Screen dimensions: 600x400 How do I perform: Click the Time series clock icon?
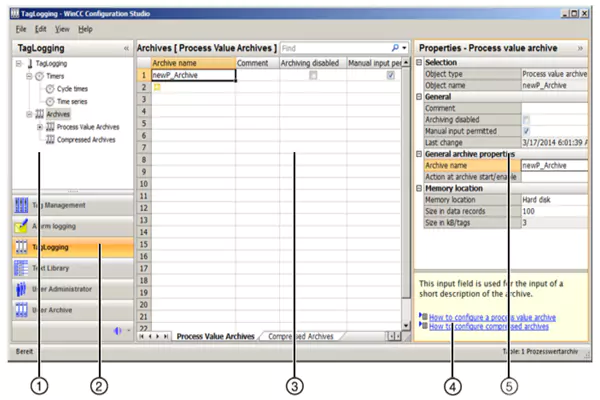point(50,101)
